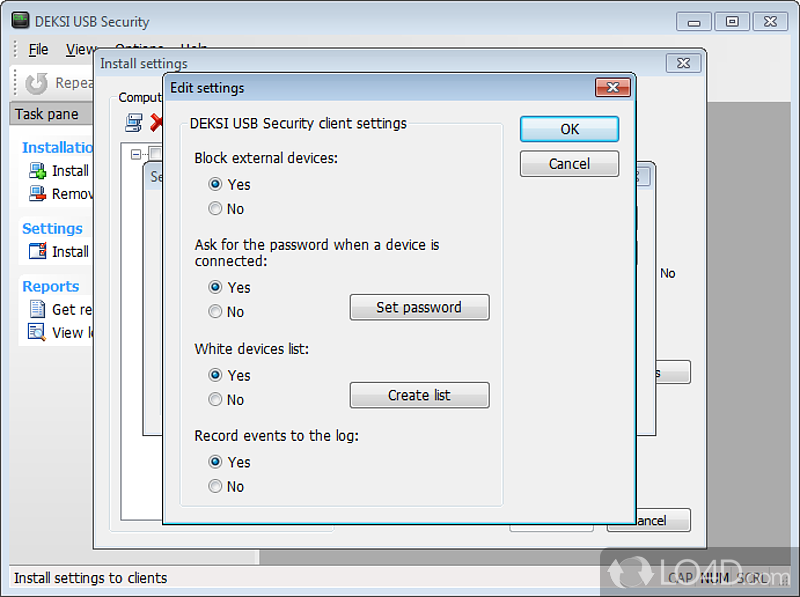Click the Settings heading in Task pane

point(52,229)
